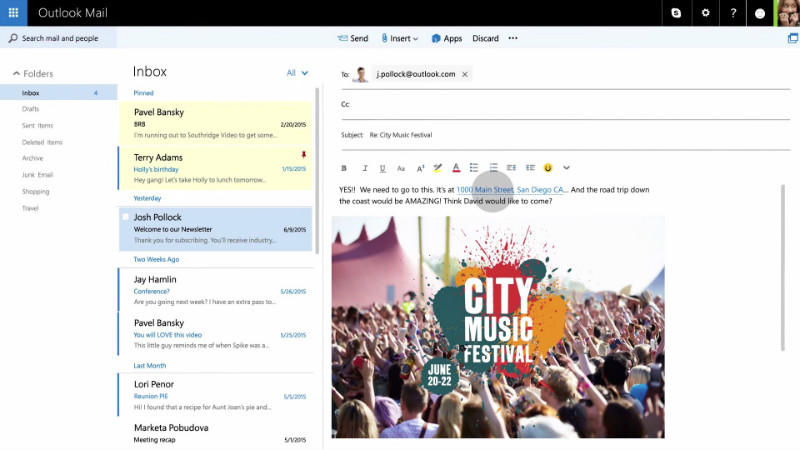Screen dimensions: 800x450
Task: Open the All filter dropdown
Action: click(297, 73)
